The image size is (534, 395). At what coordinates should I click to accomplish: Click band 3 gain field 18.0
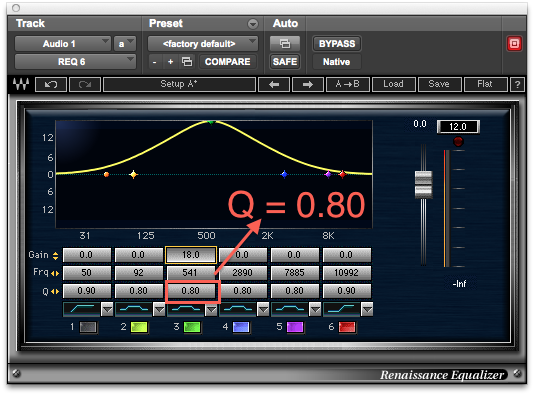191,255
